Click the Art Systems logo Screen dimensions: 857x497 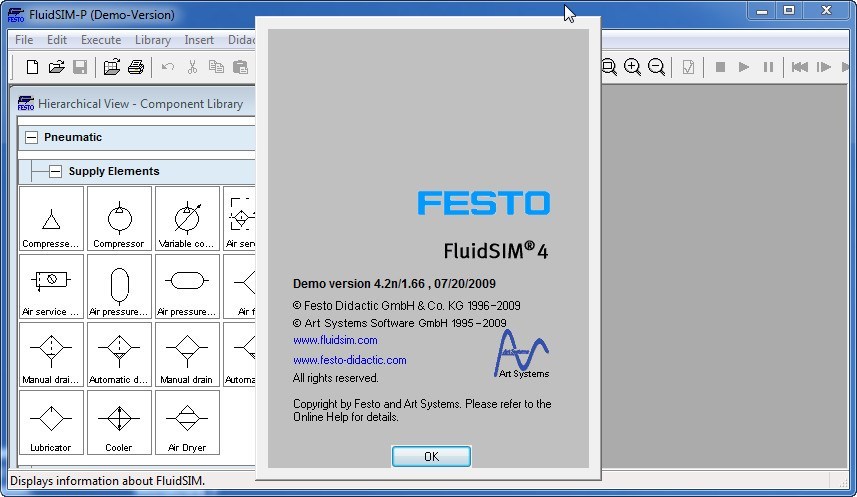[x=522, y=354]
